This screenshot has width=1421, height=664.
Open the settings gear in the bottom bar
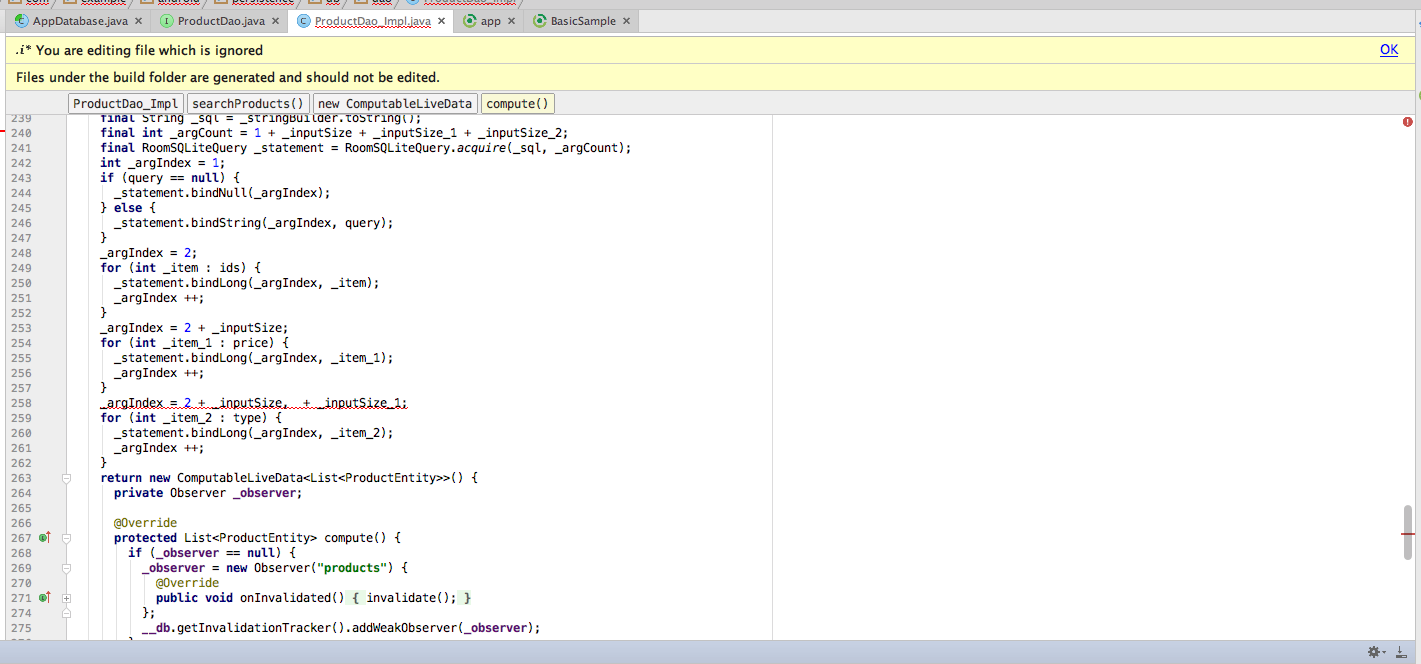[1375, 652]
